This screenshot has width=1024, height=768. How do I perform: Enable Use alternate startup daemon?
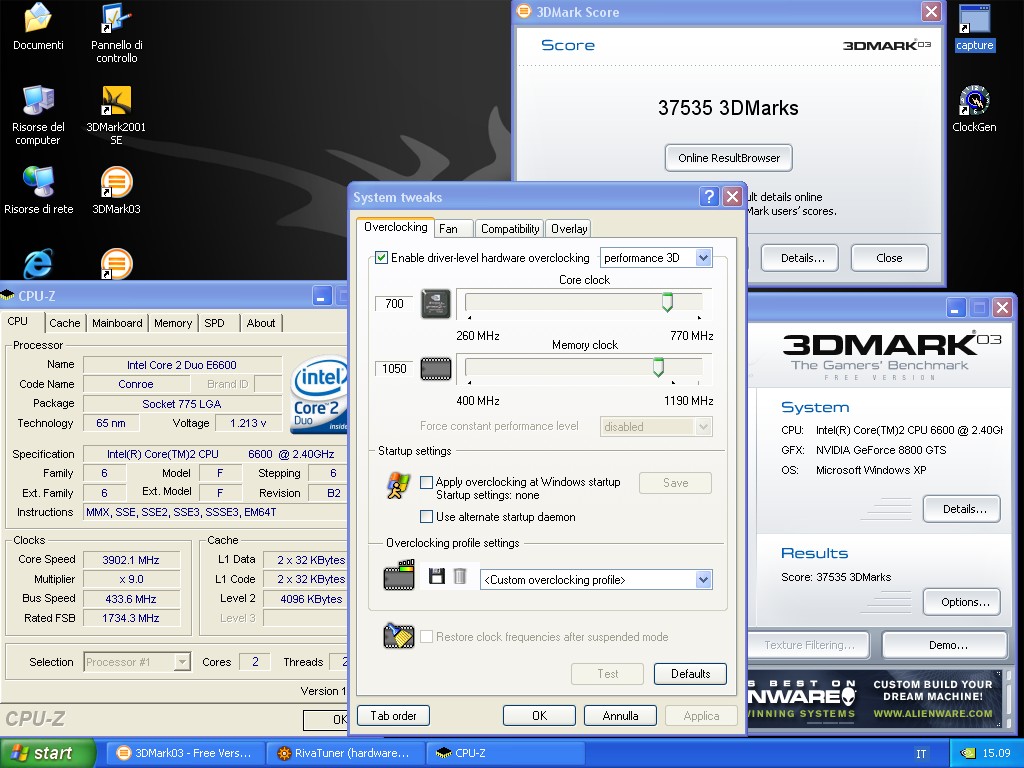426,517
